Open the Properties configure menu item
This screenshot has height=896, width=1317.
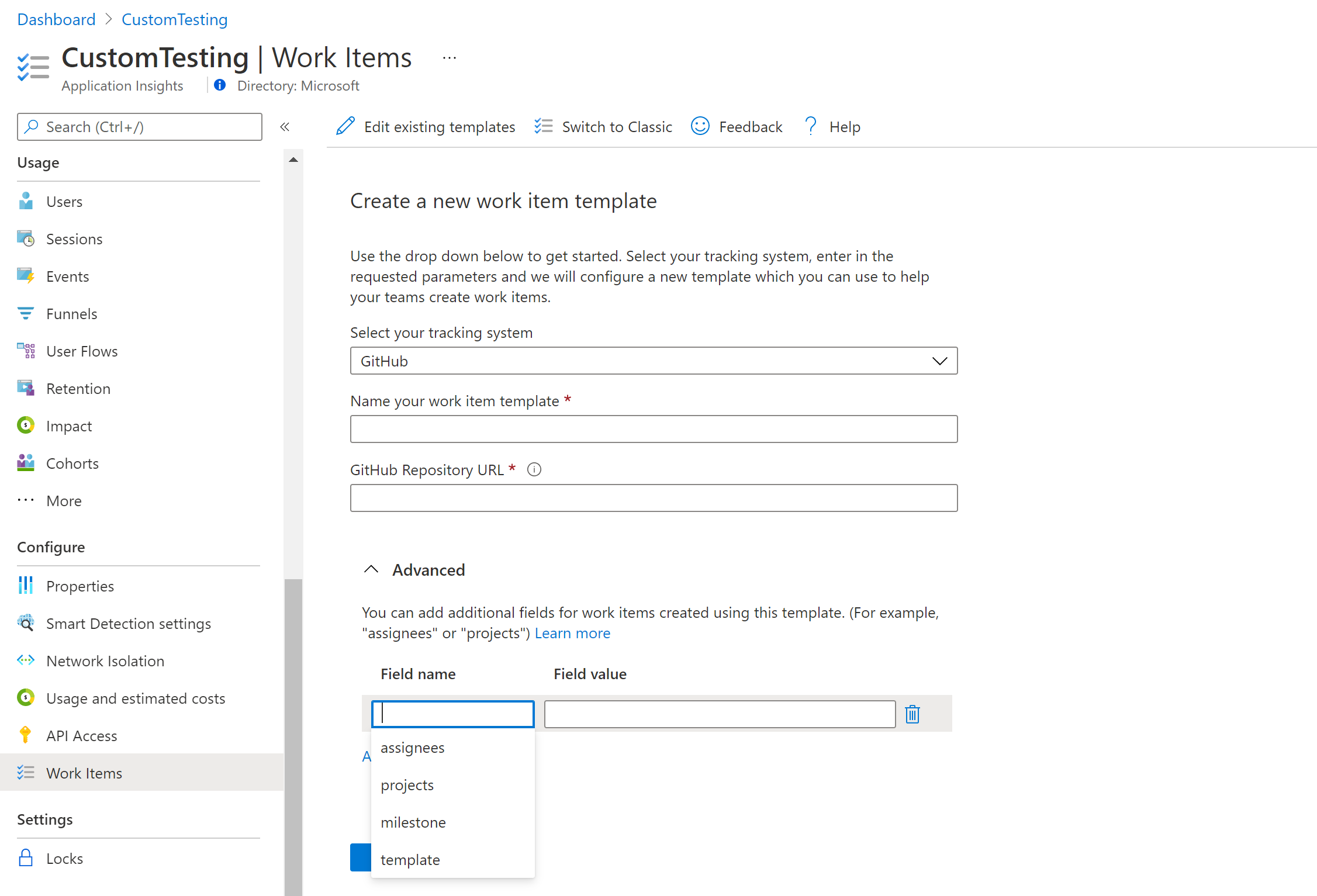[x=80, y=585]
